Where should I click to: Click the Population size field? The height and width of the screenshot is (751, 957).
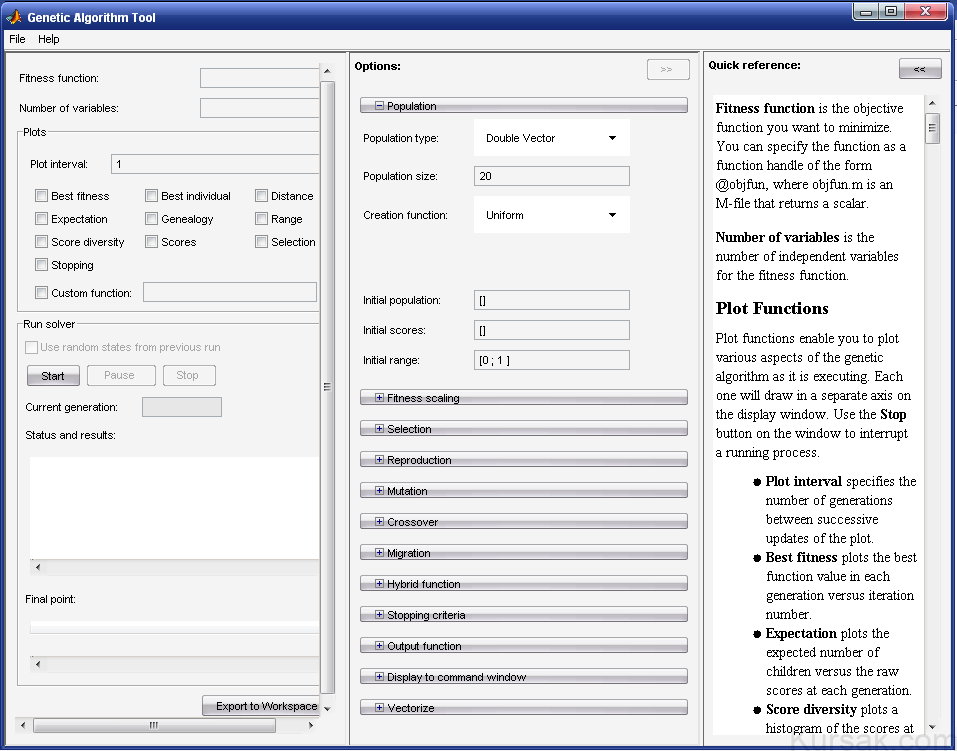[552, 176]
